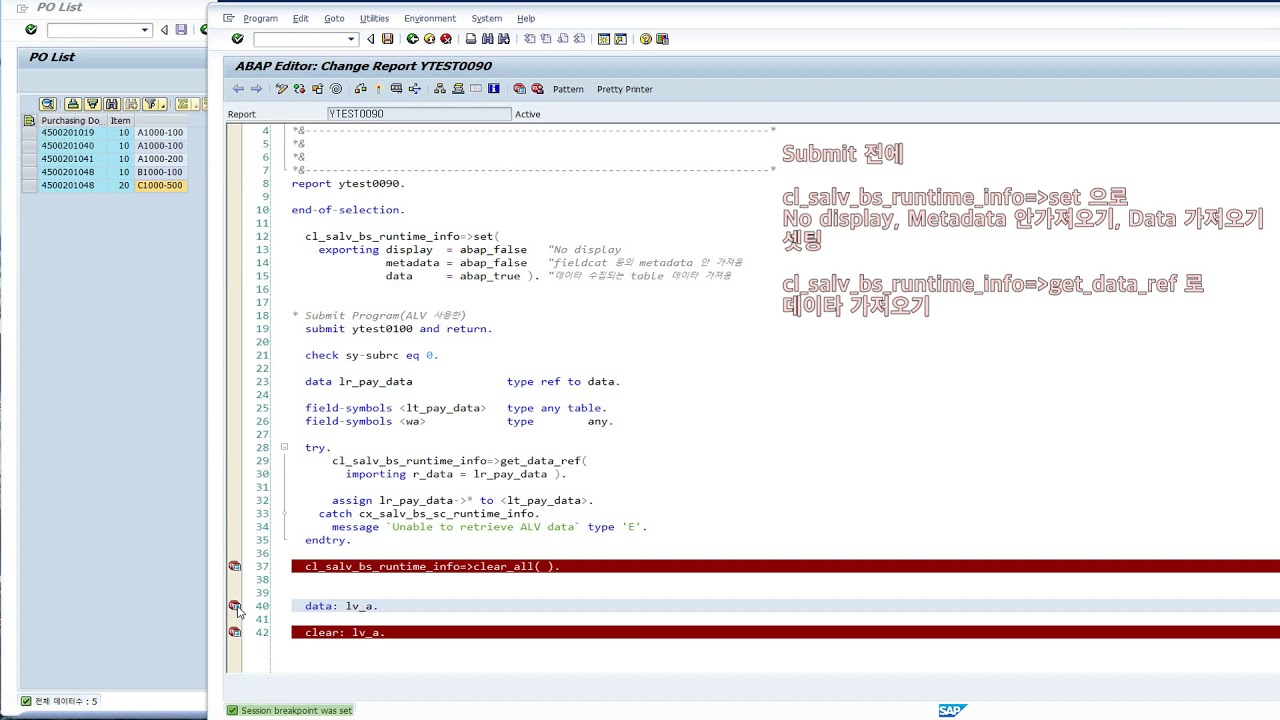Screen dimensions: 1280x720
Task: Click the Report name field YTEST0090
Action: point(419,114)
